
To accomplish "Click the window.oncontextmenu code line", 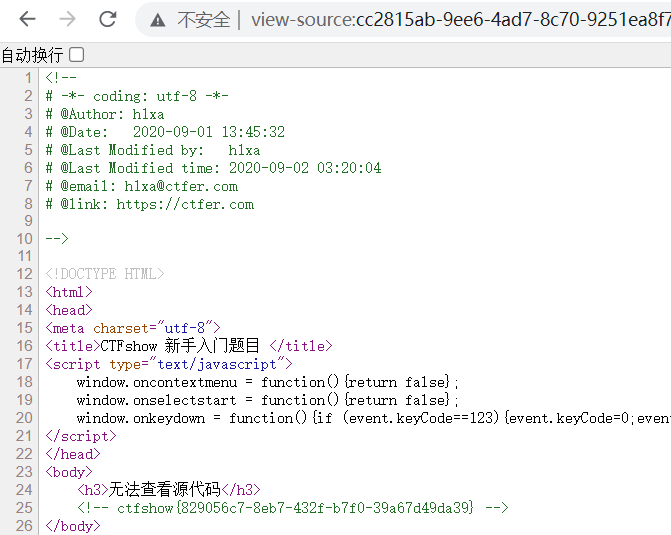I will tap(267, 382).
